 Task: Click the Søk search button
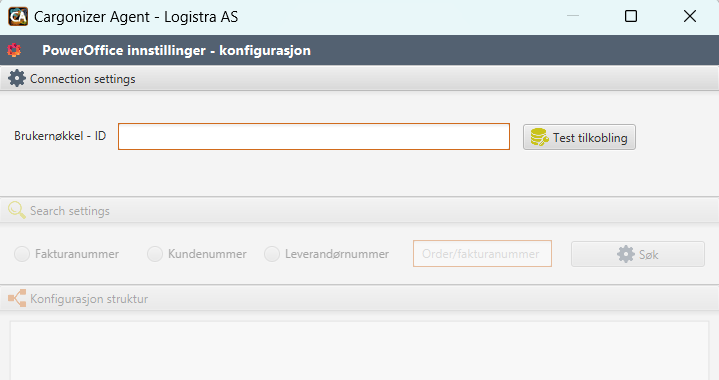[637, 254]
